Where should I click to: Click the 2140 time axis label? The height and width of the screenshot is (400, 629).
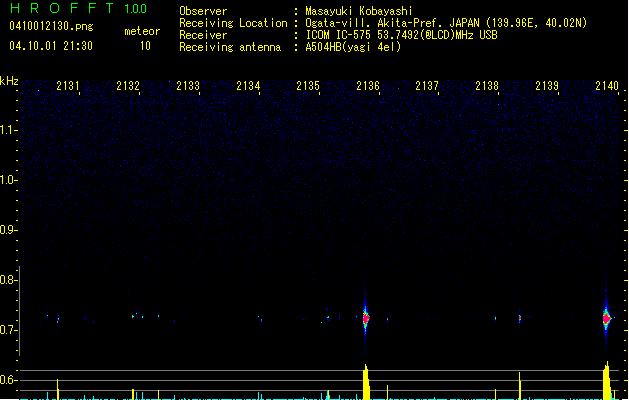pyautogui.click(x=607, y=86)
